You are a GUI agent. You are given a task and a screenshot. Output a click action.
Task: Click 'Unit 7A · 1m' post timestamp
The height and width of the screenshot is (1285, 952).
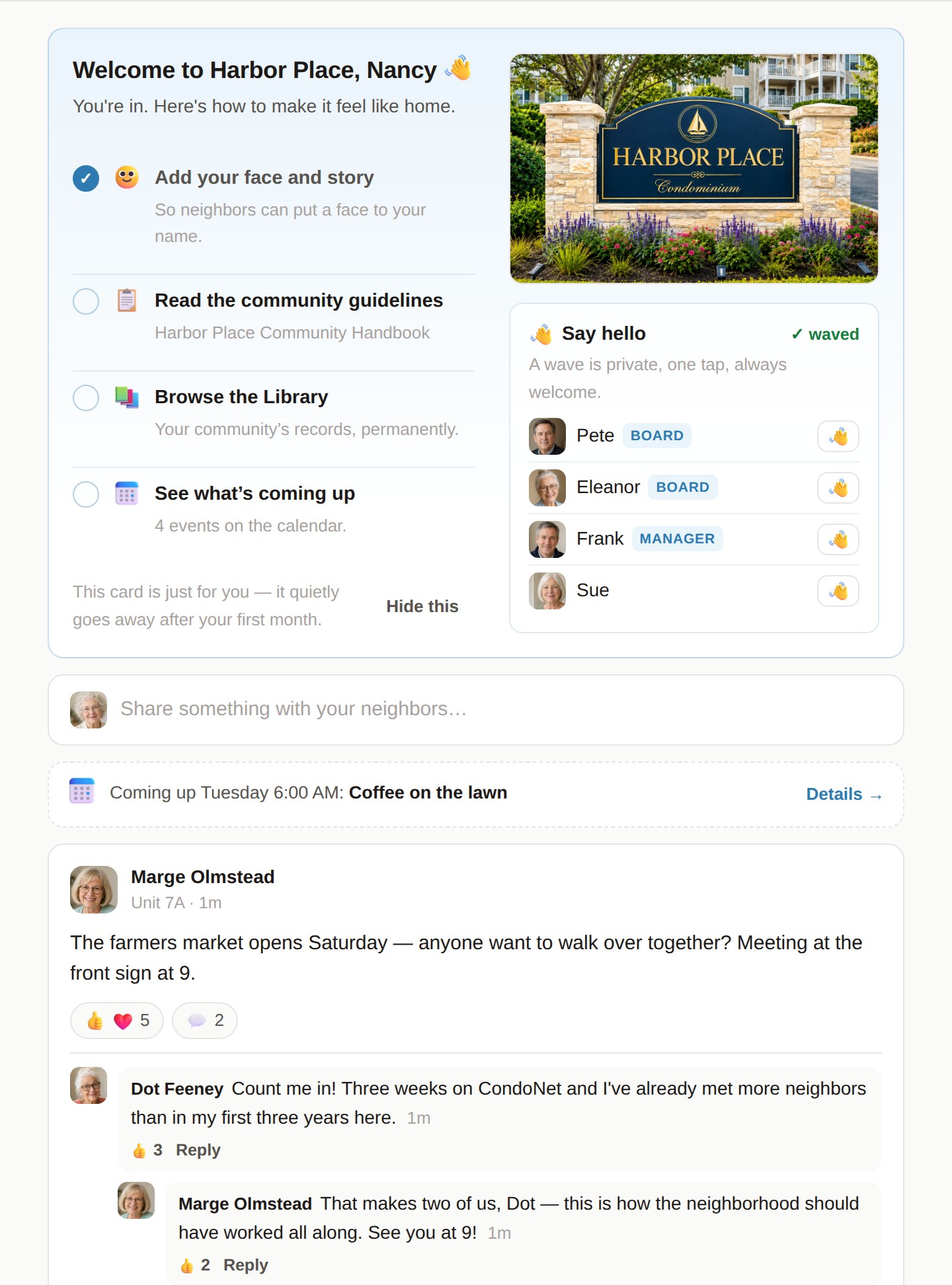point(176,903)
